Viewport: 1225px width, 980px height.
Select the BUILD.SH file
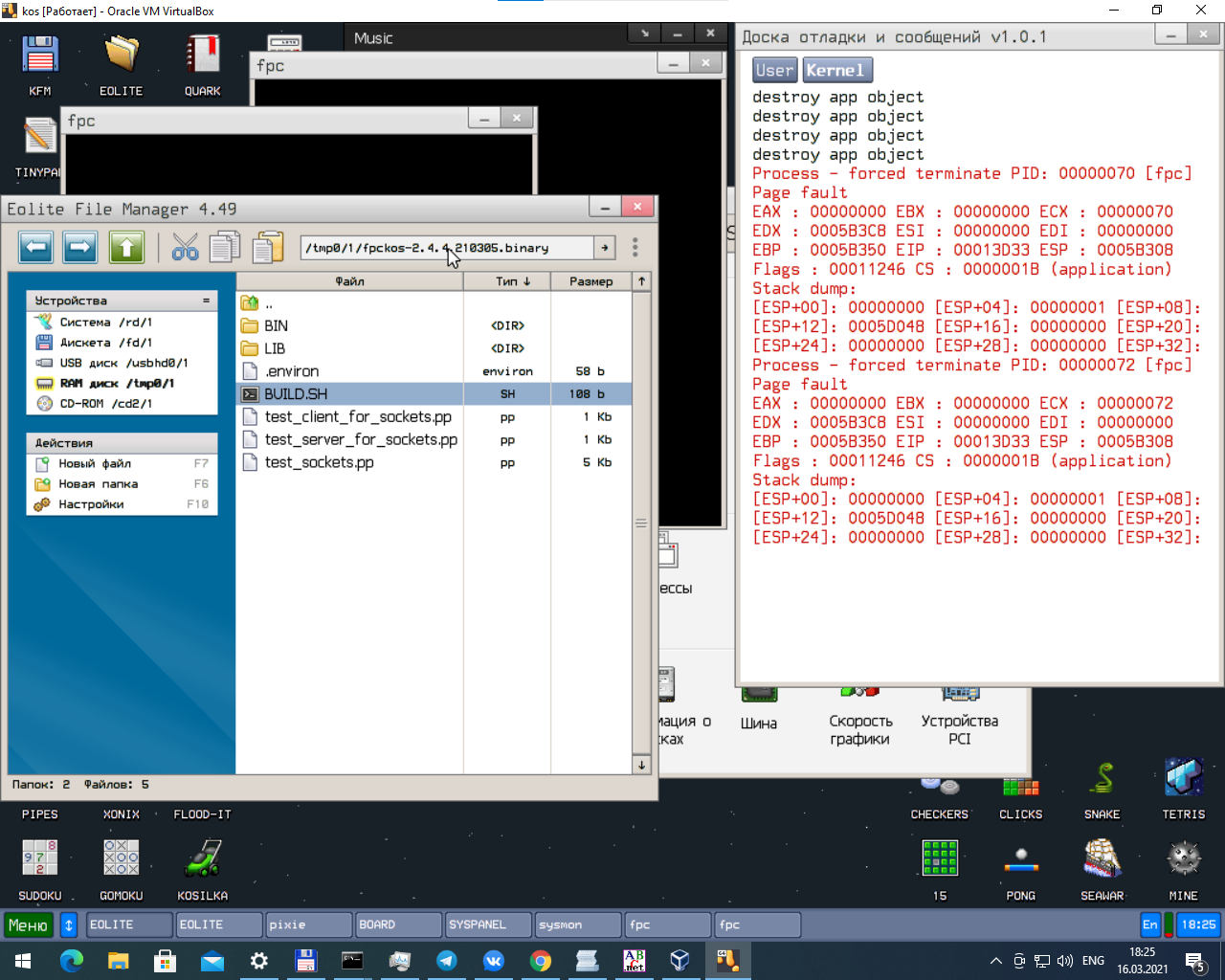(x=296, y=394)
